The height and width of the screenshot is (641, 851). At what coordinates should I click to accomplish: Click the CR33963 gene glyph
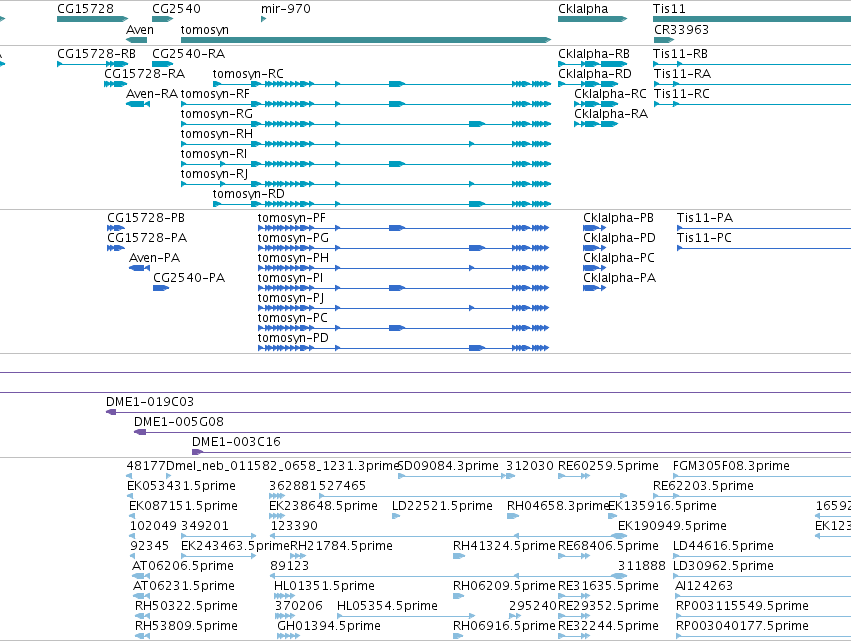664,40
